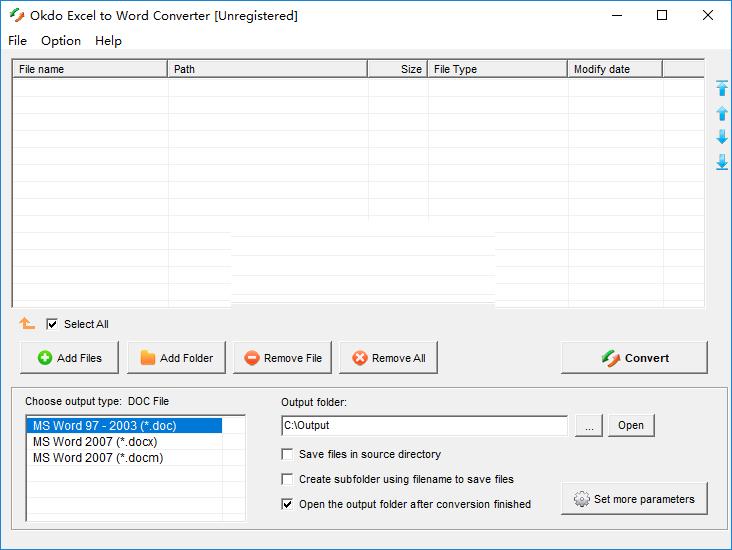Enable Create subfolder using filename option
732x550 pixels.
click(287, 479)
